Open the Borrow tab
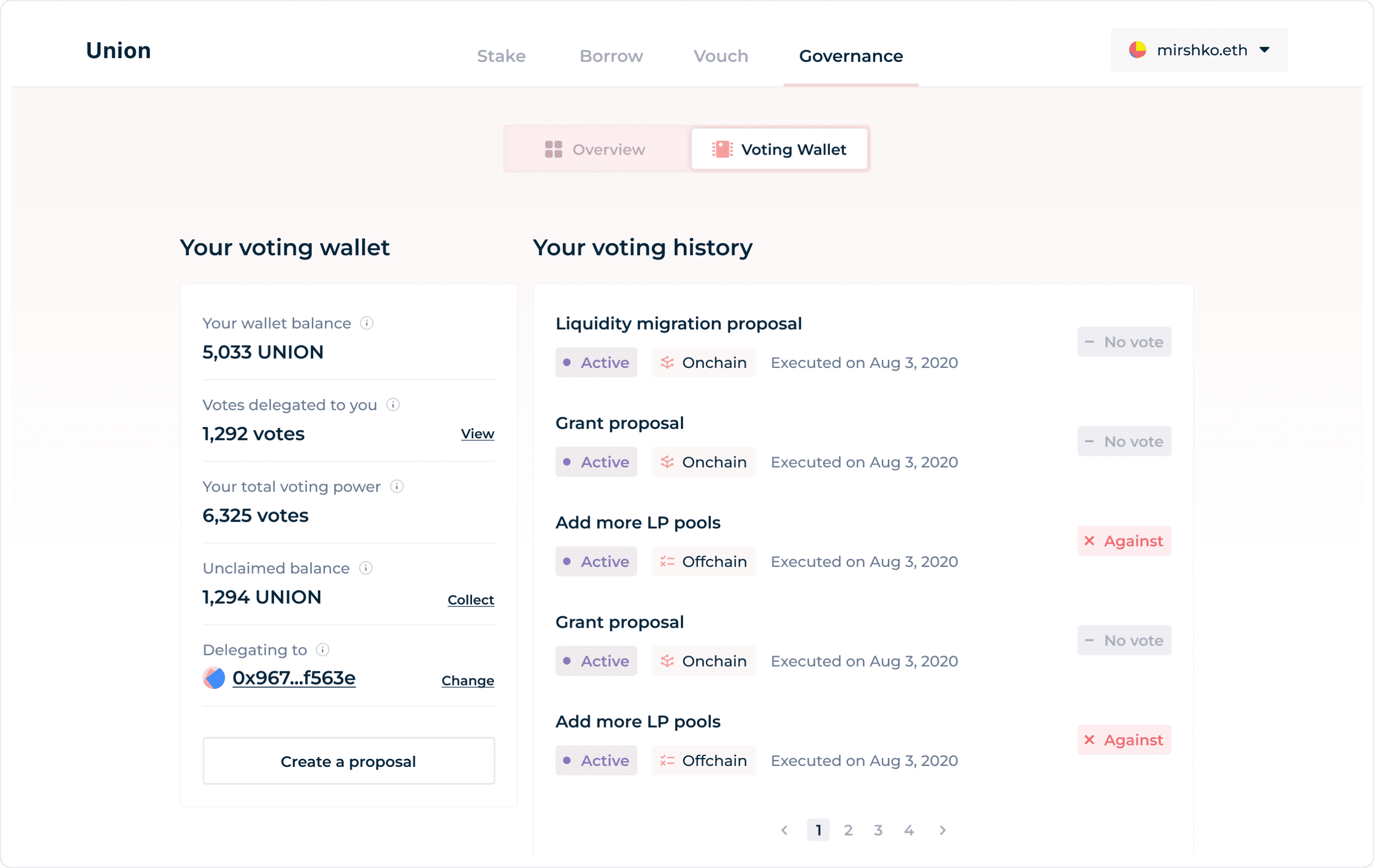Screen dimensions: 1374x868 [x=611, y=56]
